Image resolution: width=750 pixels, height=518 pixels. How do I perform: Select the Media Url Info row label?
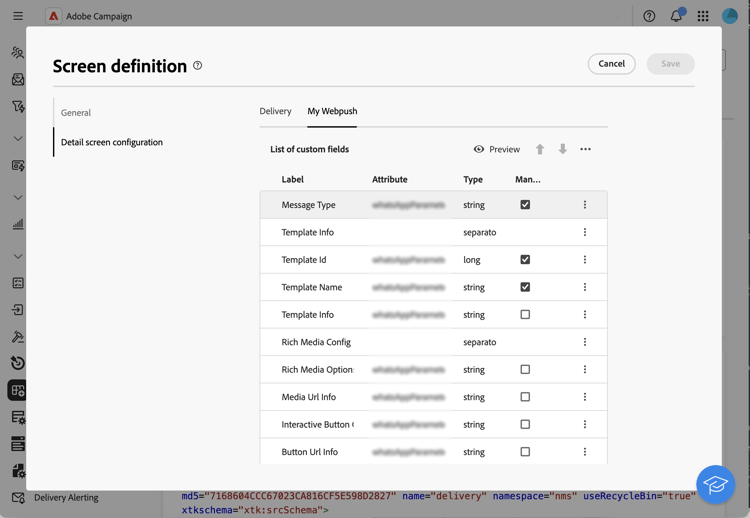pyautogui.click(x=309, y=397)
